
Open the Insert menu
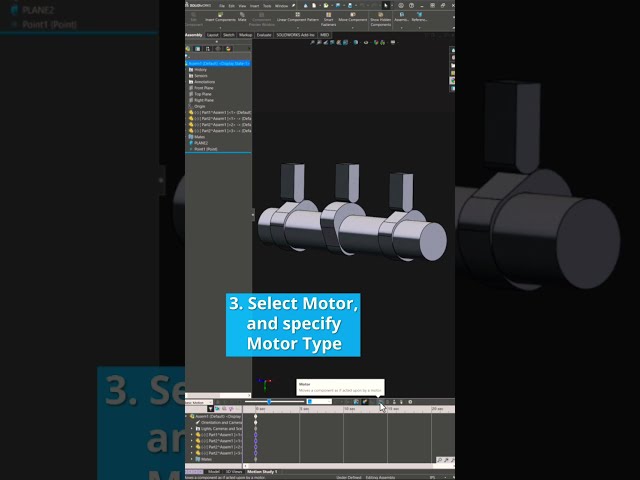254,6
